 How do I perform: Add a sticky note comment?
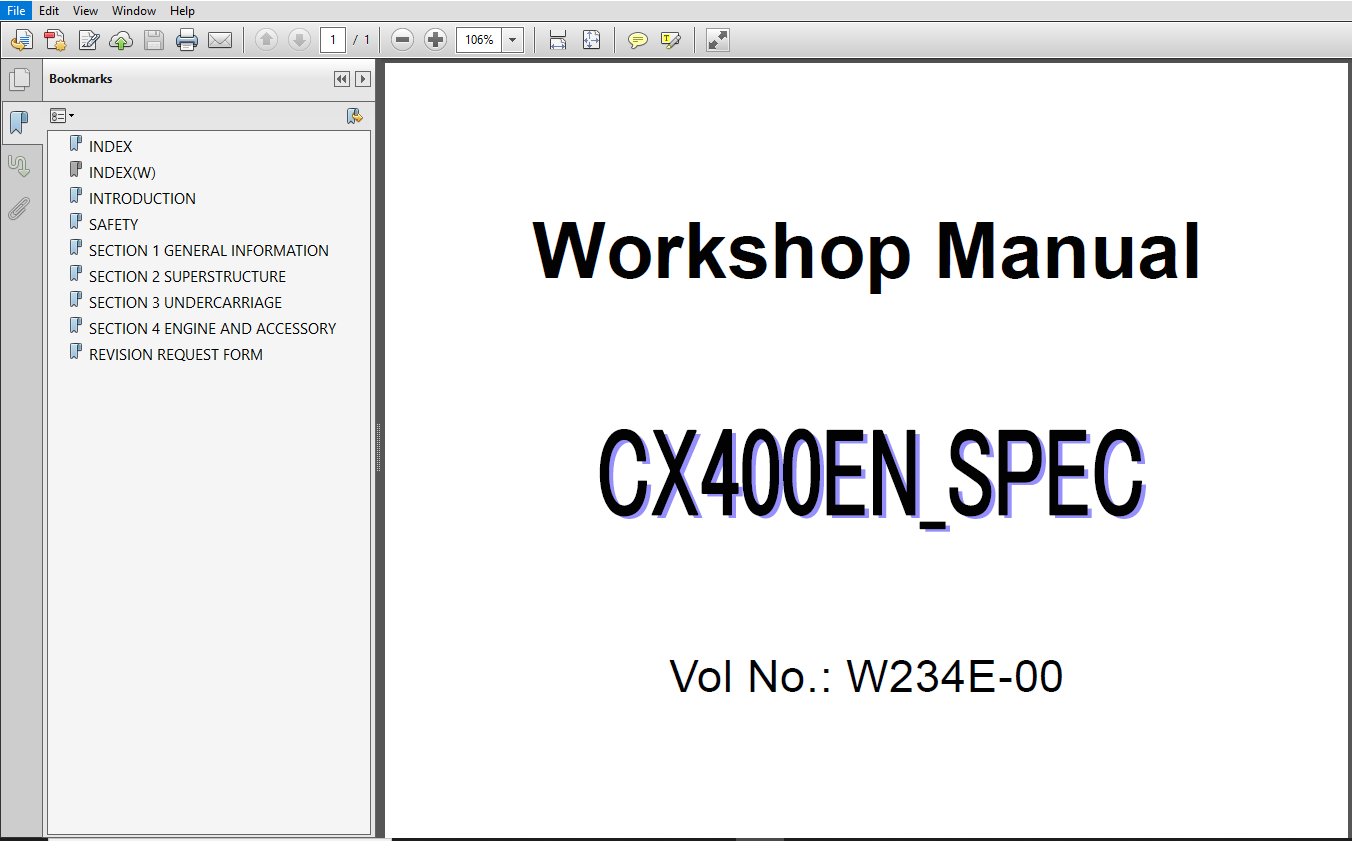[637, 40]
